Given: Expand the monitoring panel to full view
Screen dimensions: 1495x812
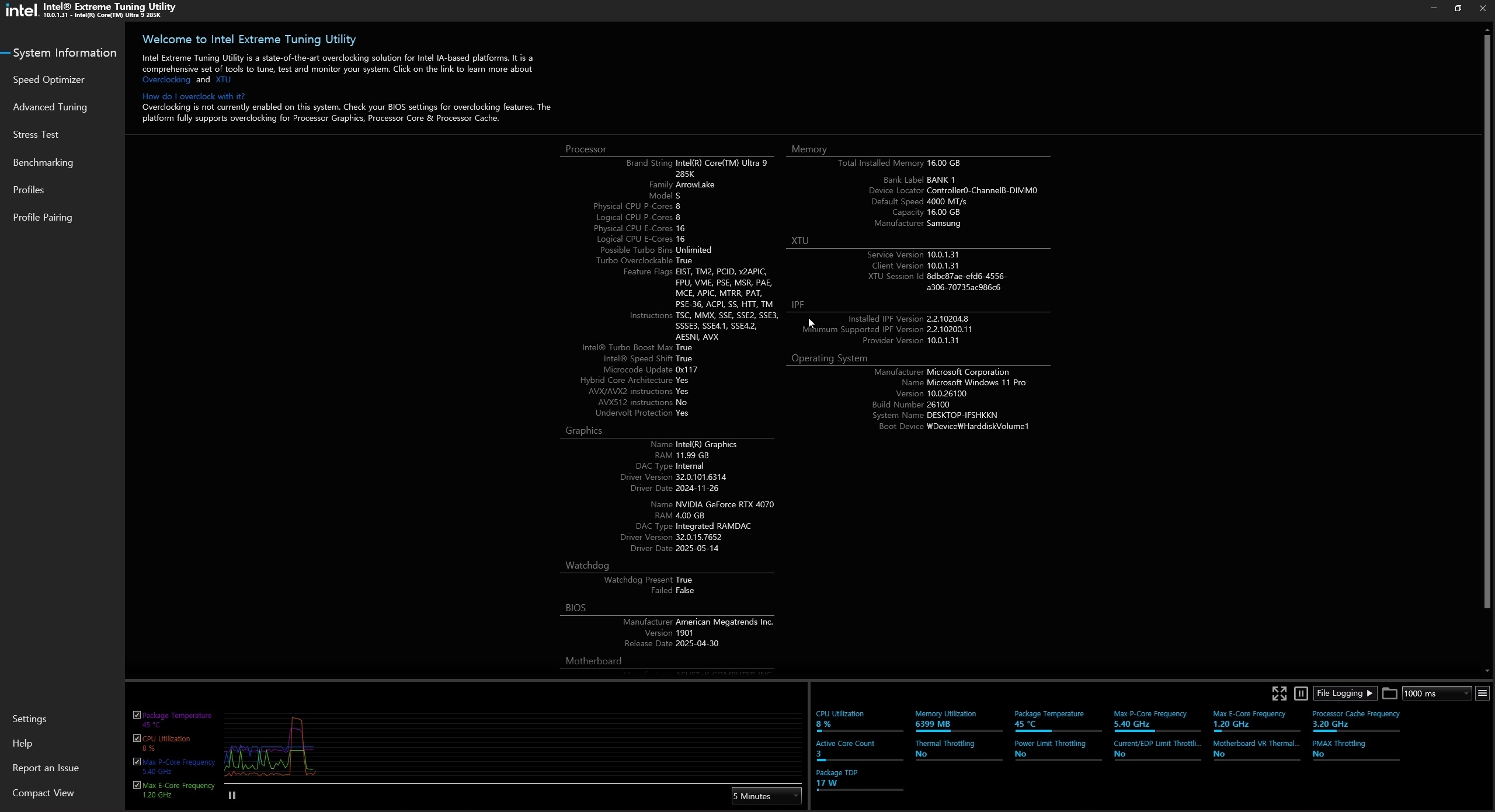Looking at the screenshot, I should 1279,693.
